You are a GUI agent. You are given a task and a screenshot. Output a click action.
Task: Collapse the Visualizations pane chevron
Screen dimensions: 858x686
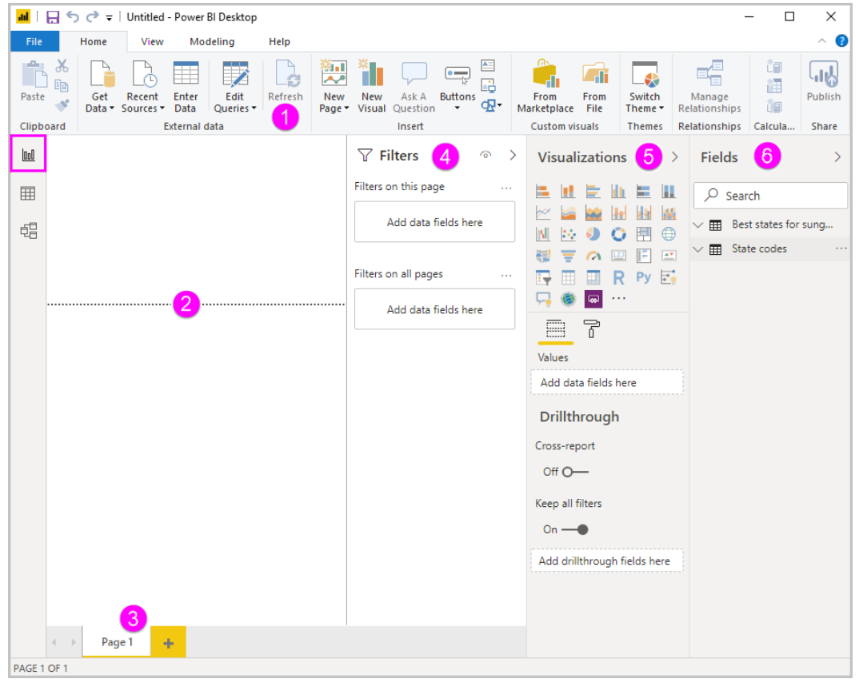(x=675, y=157)
